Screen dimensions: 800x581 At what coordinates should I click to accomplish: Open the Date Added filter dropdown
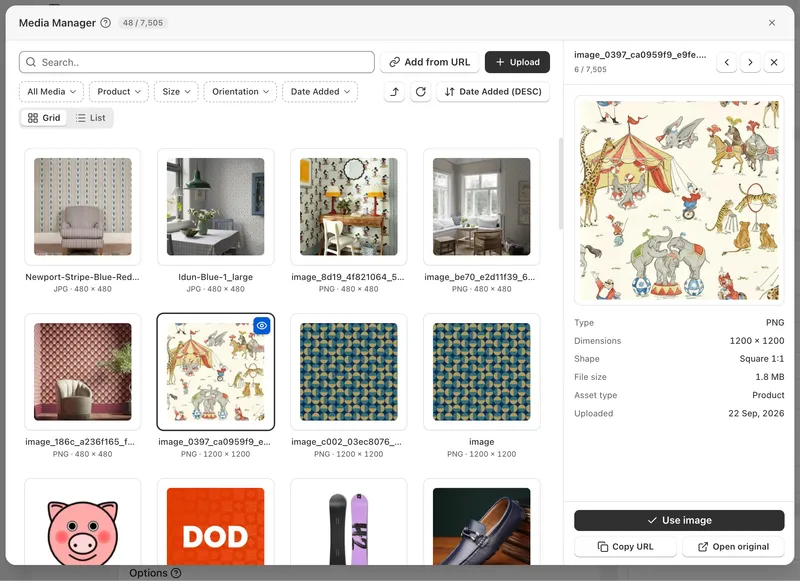320,92
